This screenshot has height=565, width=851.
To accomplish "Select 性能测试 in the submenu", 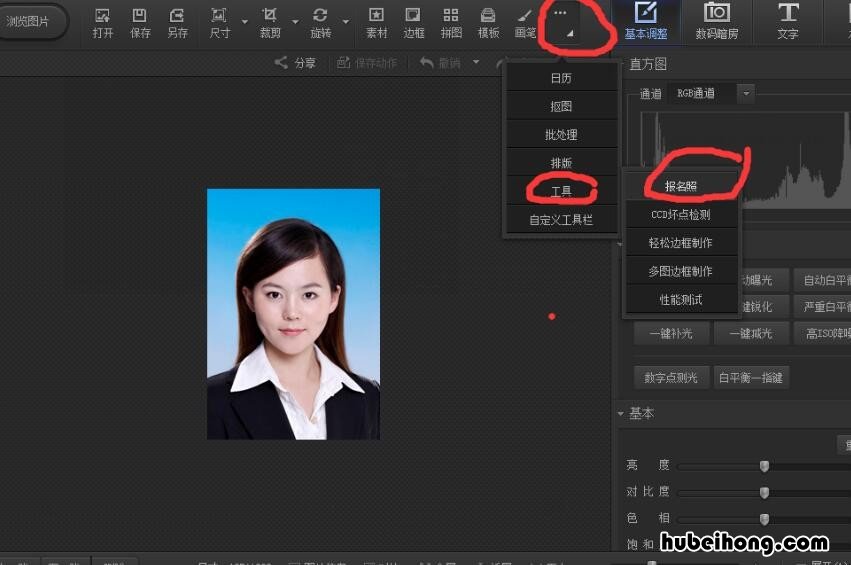I will coord(681,300).
